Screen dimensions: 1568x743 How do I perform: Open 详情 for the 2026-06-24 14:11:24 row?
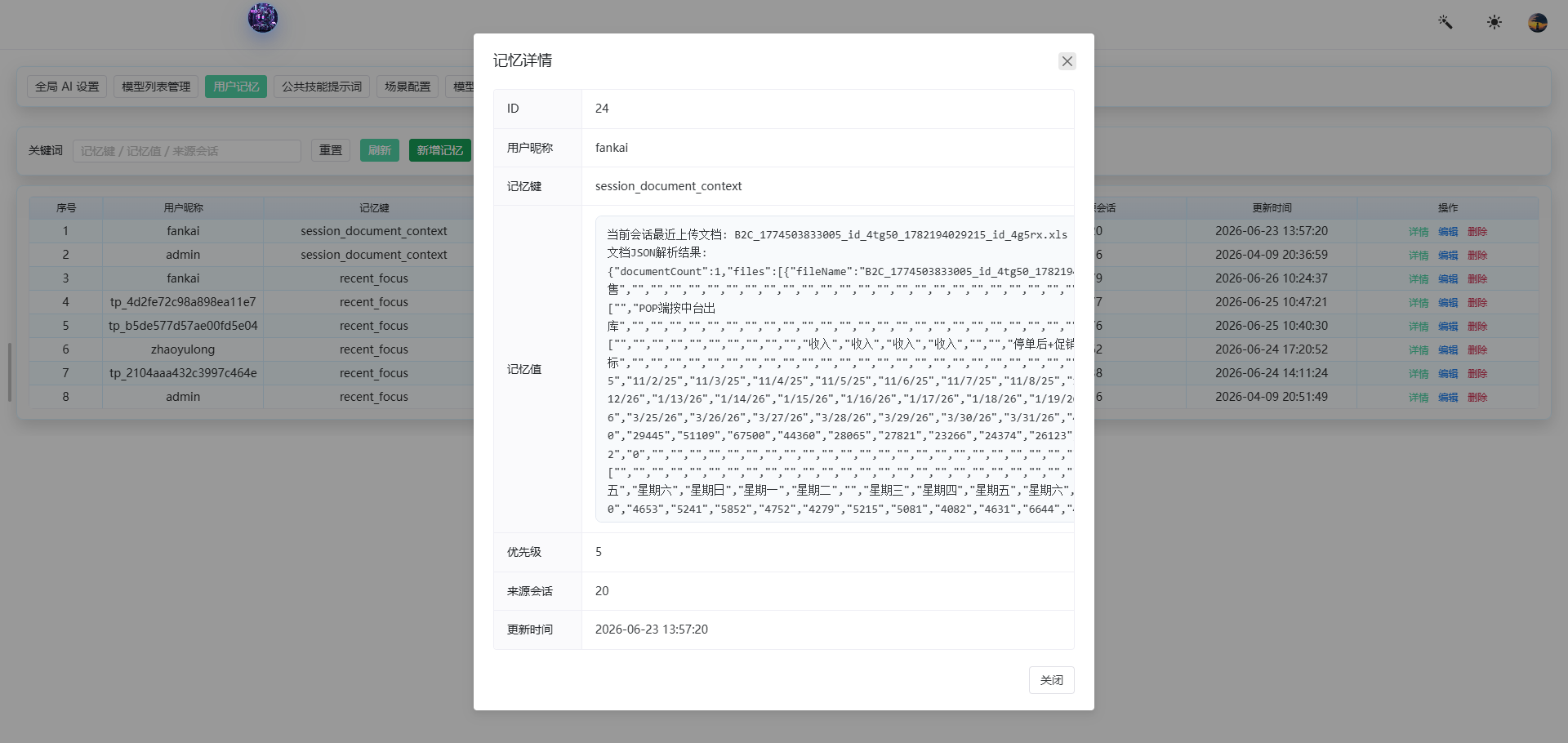(1419, 374)
